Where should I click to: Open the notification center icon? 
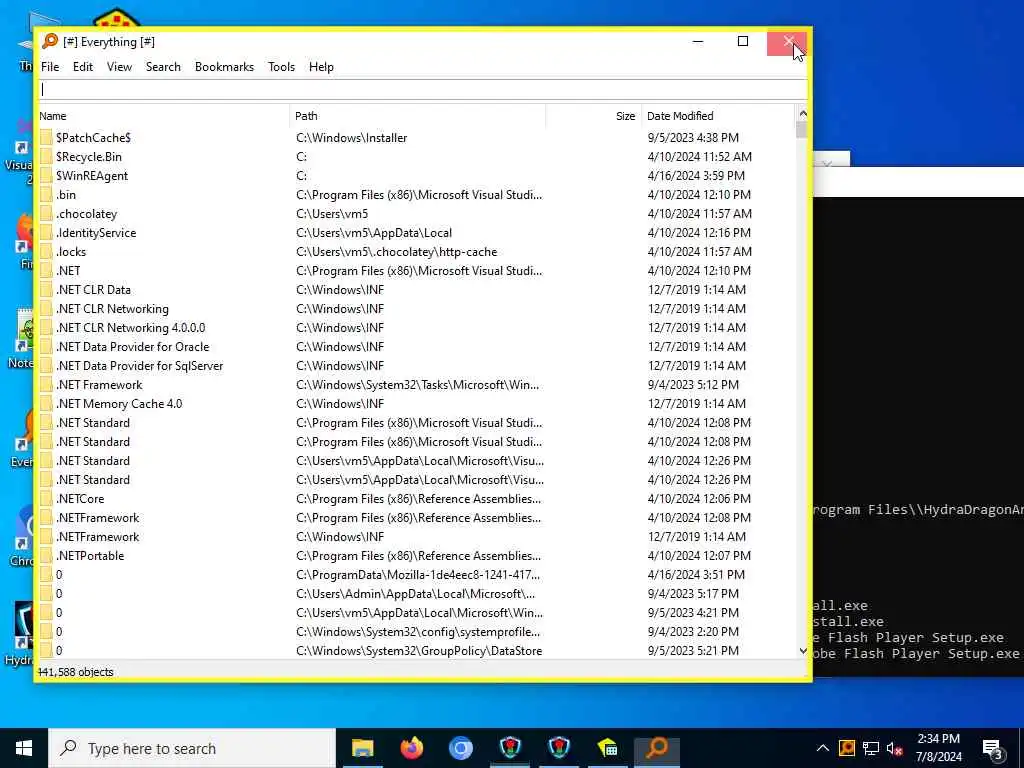(x=993, y=749)
